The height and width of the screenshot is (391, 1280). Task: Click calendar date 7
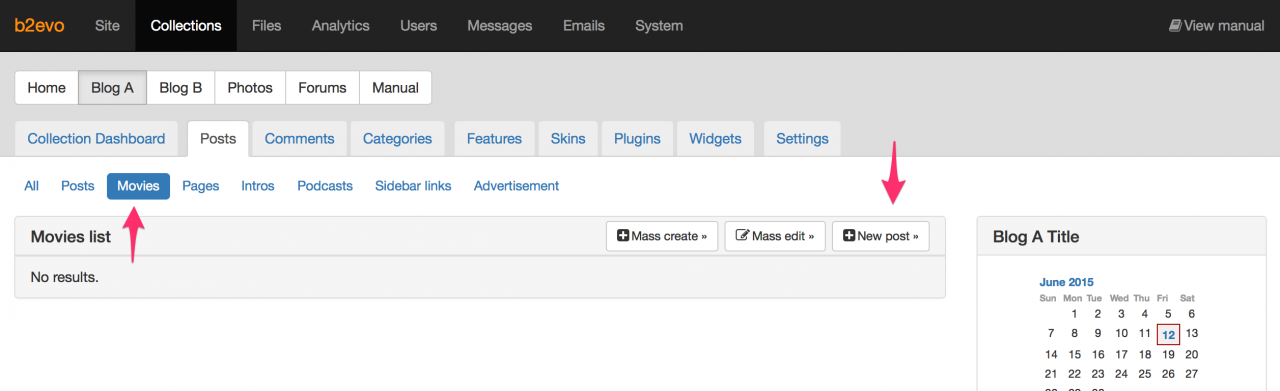tap(1051, 334)
